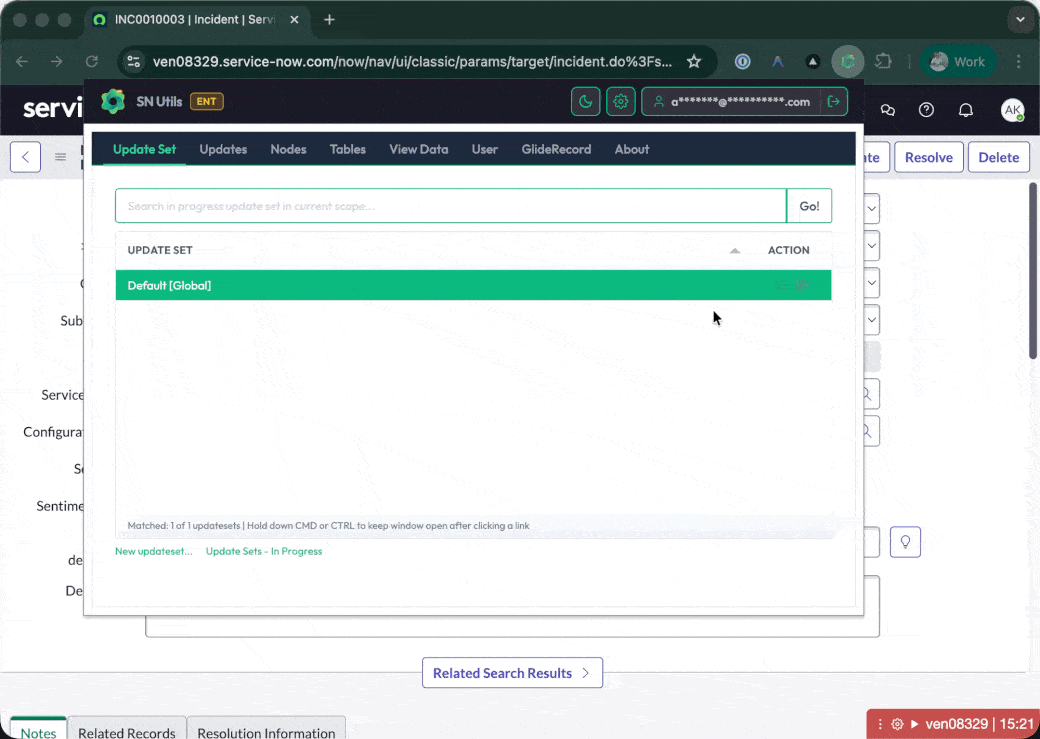Open the Subcategory dropdown arrow
This screenshot has width=1040, height=739.
[869, 320]
